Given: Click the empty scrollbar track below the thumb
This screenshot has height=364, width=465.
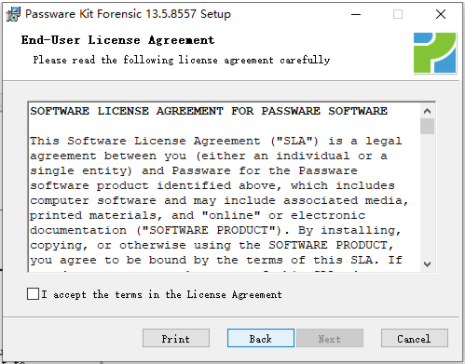Looking at the screenshot, I should pos(427,196).
